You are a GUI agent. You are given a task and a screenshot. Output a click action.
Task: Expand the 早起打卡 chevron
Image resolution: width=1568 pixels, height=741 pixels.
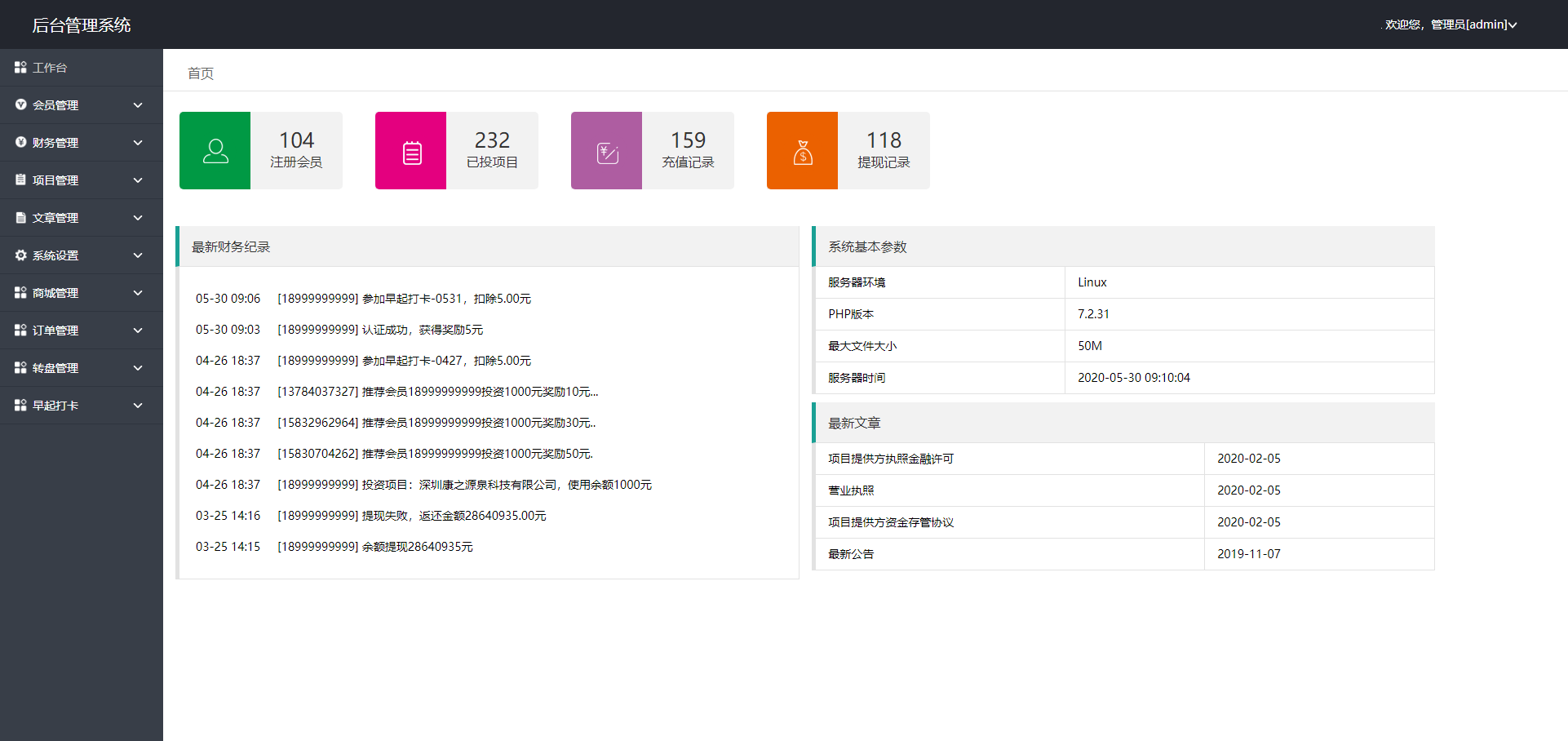(138, 406)
